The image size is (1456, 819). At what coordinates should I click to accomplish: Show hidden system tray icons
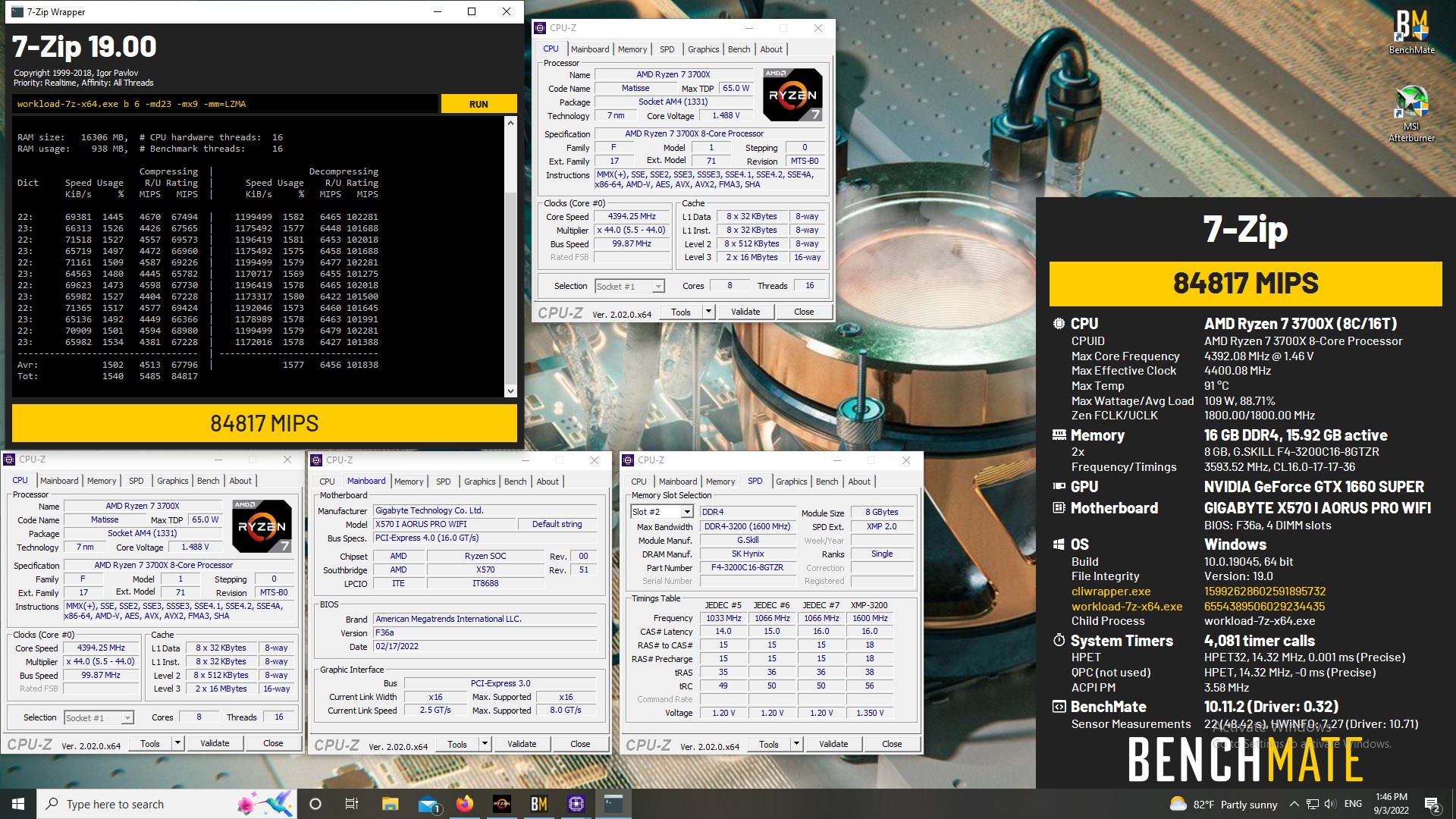tap(1294, 804)
